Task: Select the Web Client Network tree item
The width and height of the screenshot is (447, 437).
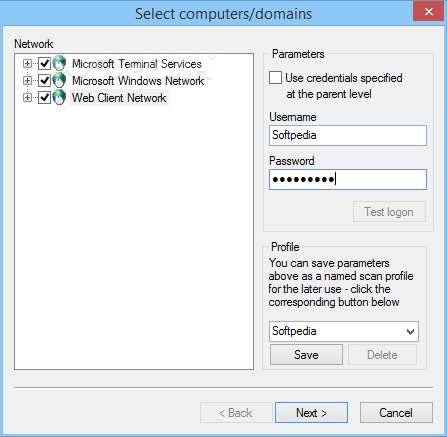Action: (119, 98)
